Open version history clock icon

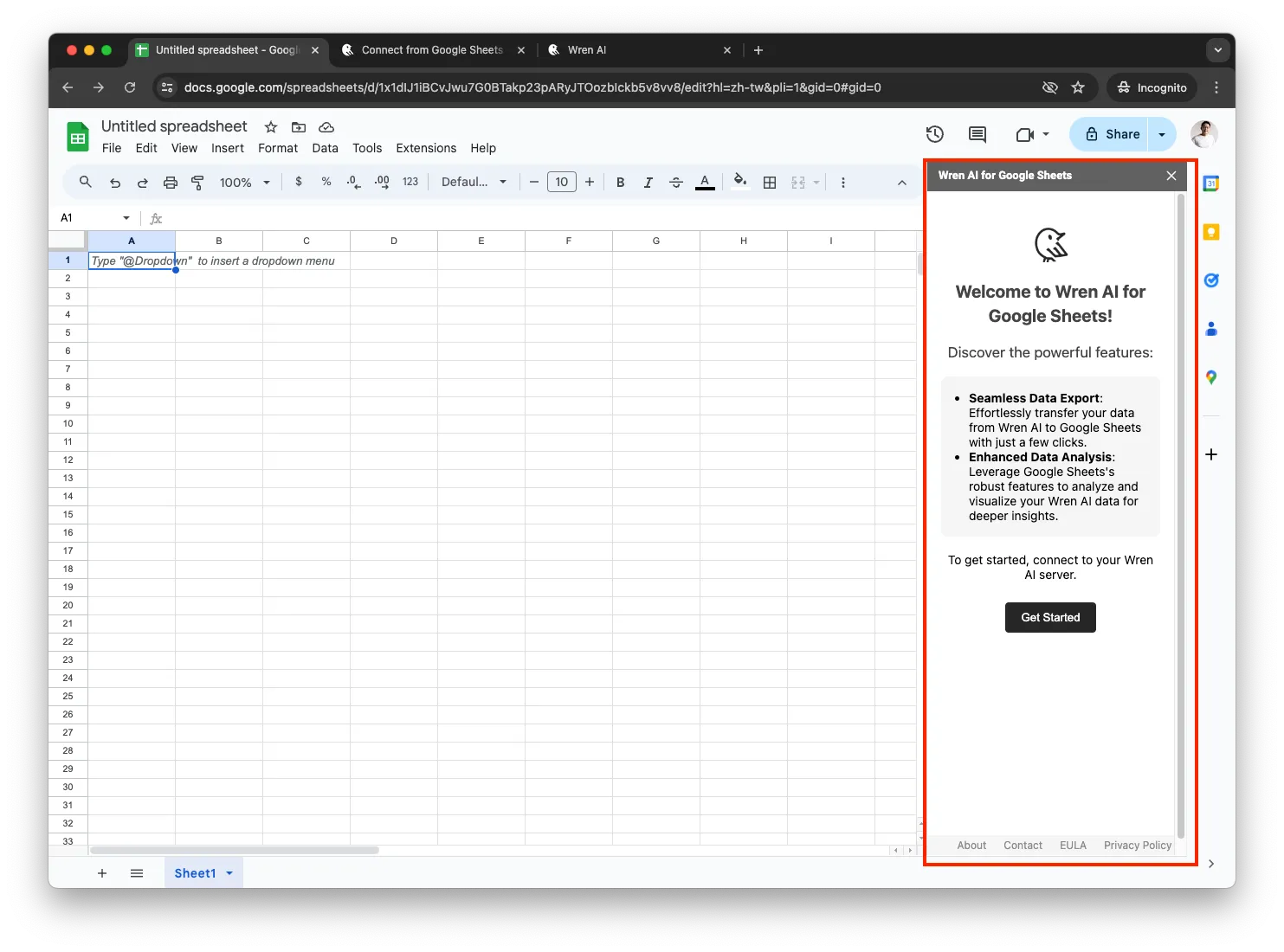coord(935,134)
